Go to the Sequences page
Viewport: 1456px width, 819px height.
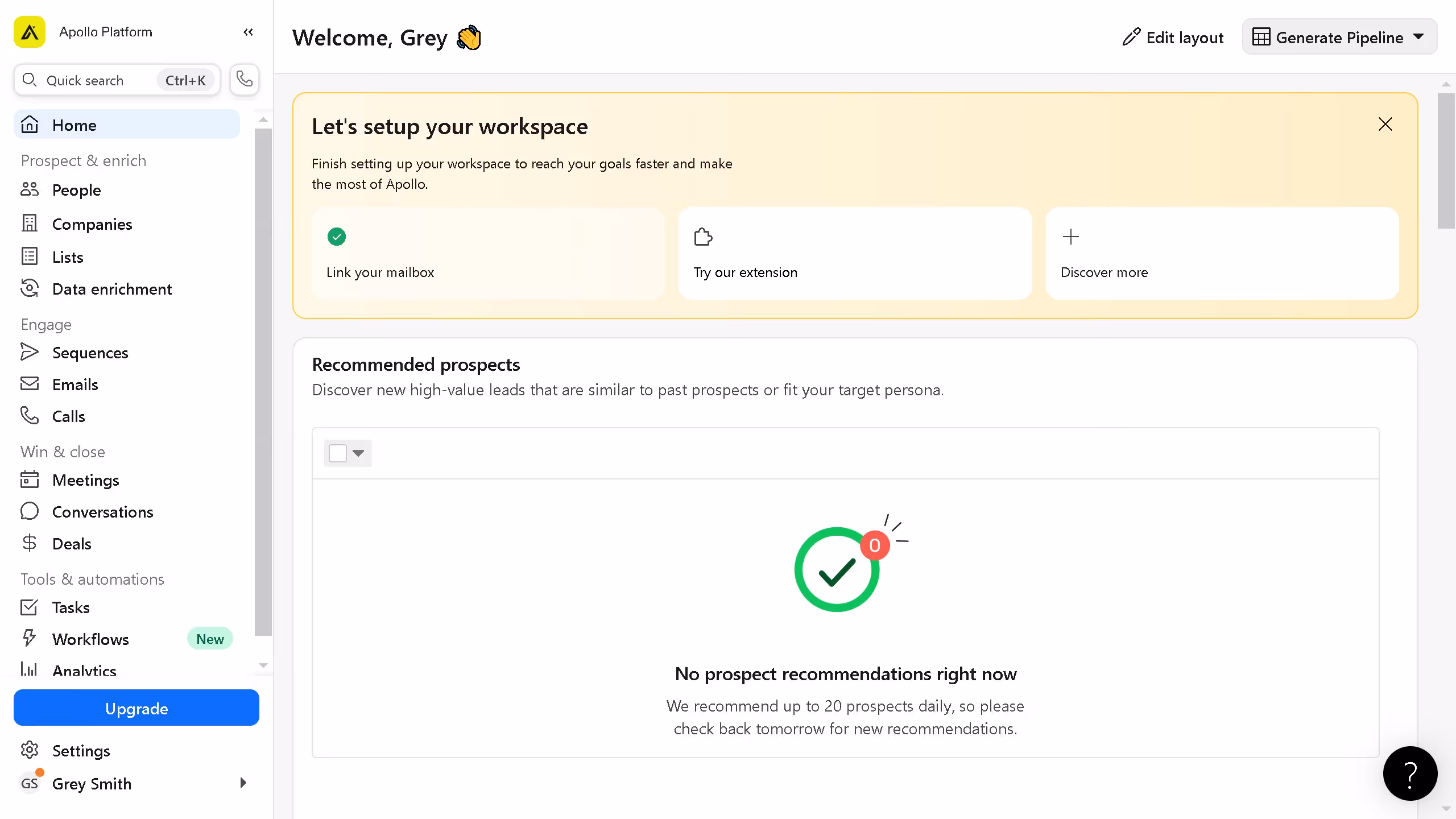coord(90,353)
